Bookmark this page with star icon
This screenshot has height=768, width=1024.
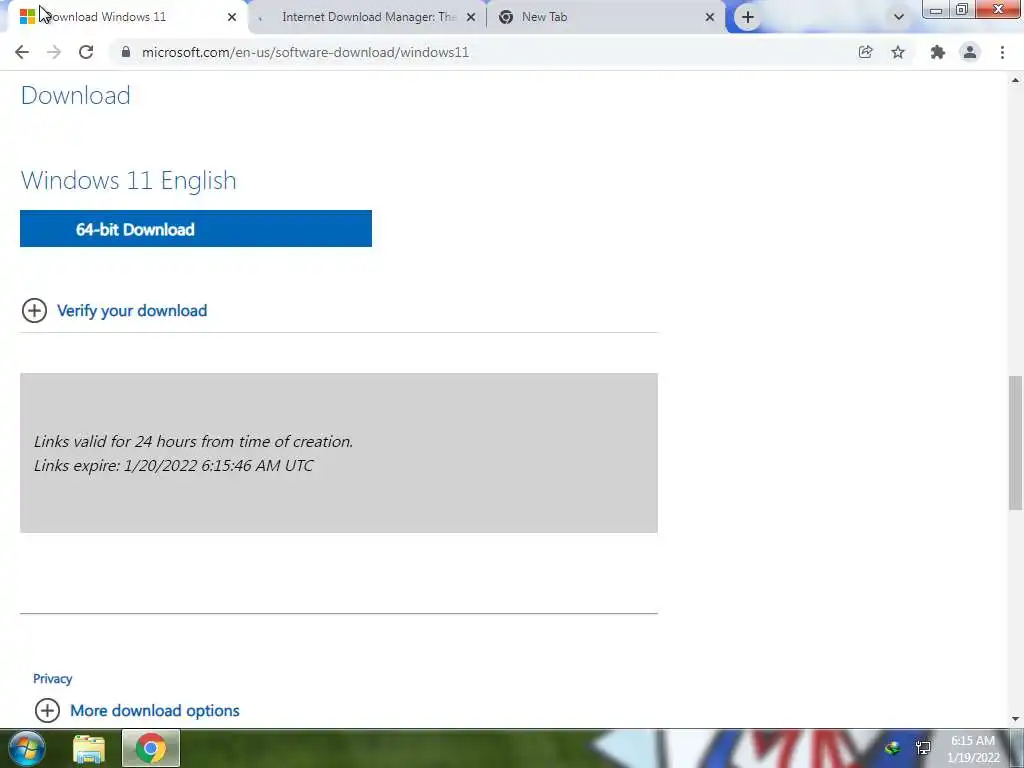pos(898,52)
